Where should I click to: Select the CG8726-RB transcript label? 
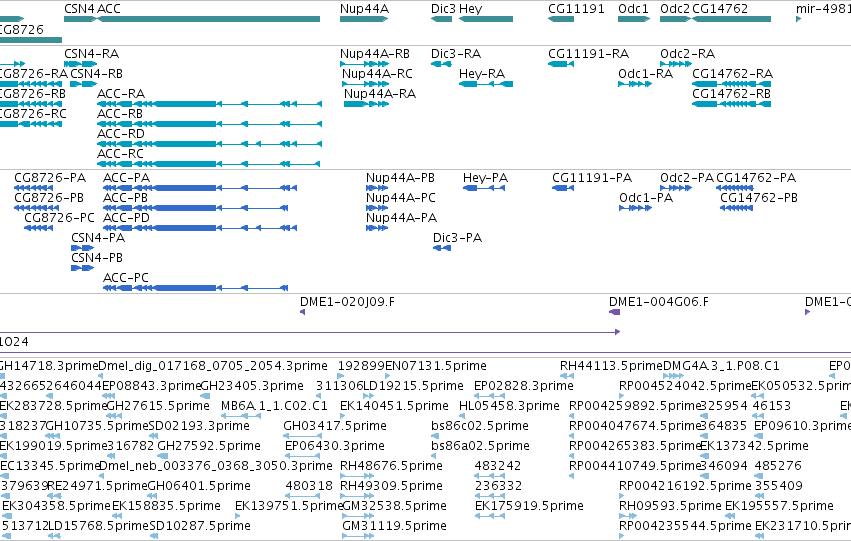33,93
